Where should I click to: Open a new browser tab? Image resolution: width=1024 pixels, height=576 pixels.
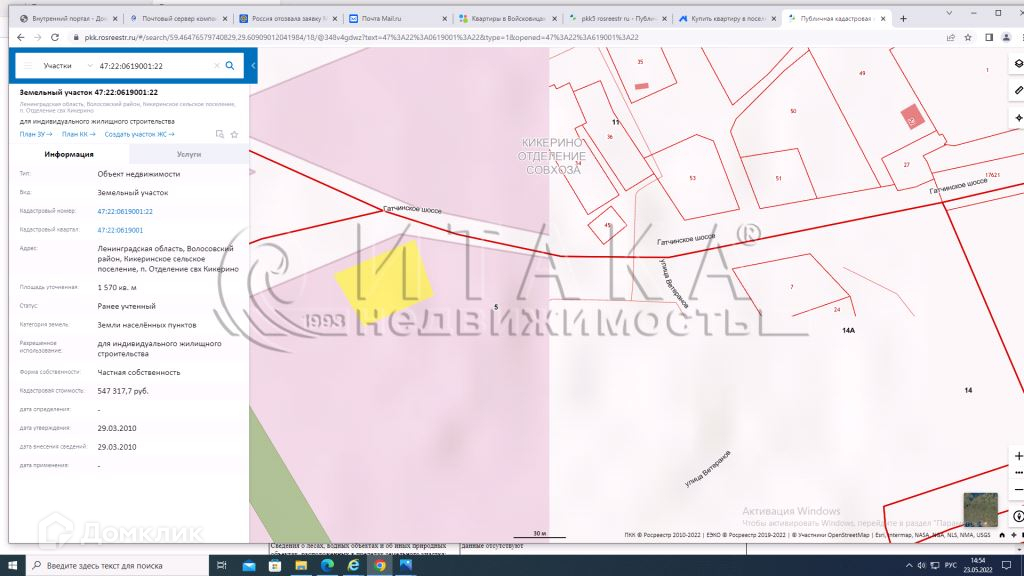903,19
